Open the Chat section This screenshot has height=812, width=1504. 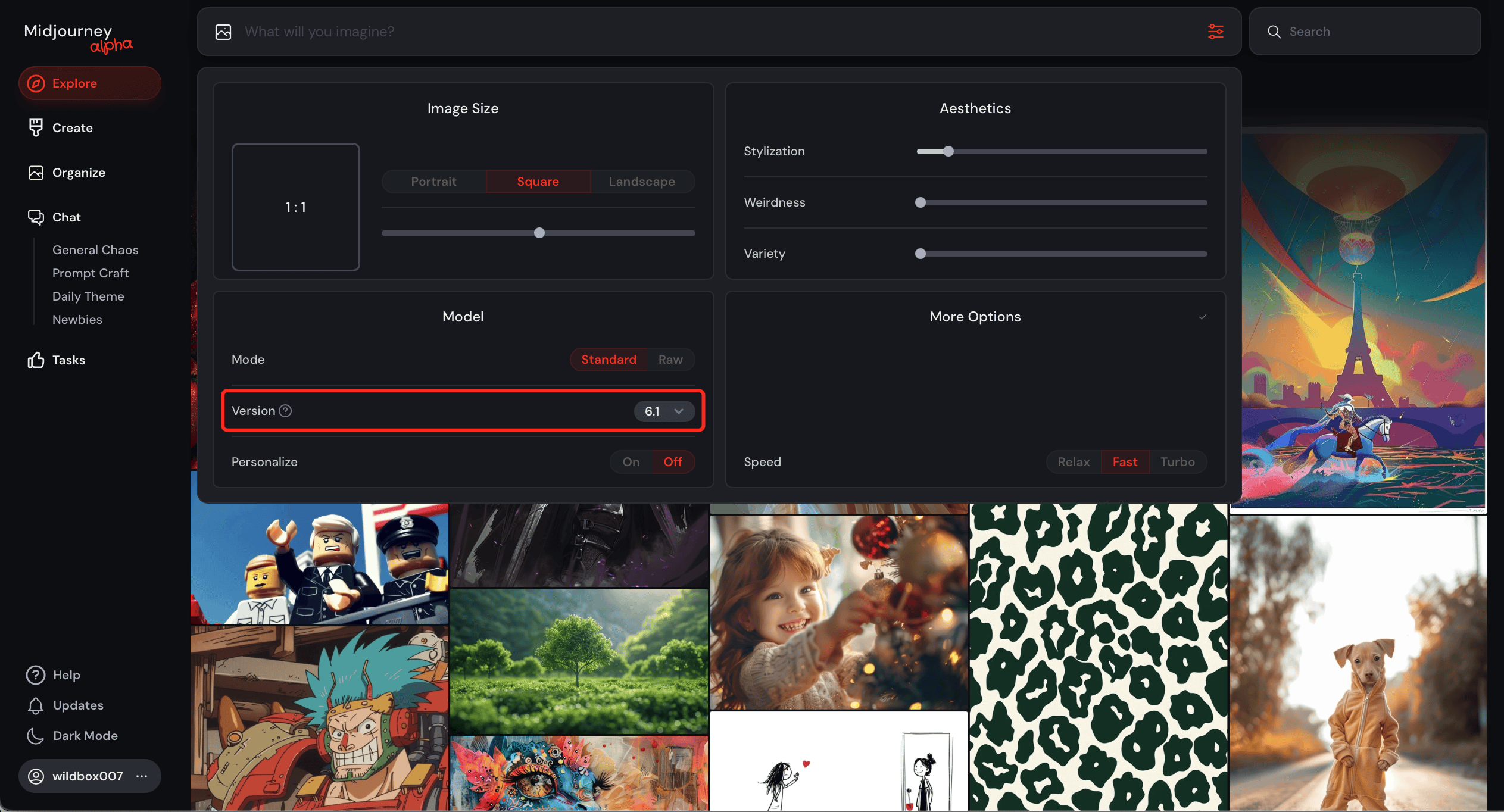67,217
